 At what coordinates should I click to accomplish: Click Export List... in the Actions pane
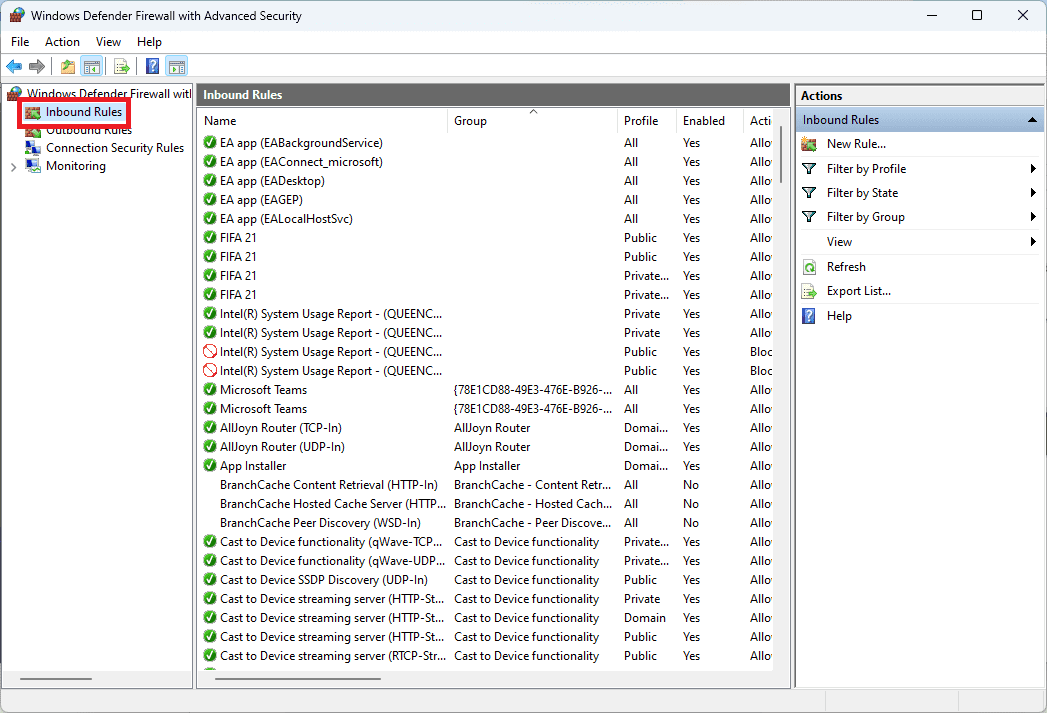(x=858, y=291)
